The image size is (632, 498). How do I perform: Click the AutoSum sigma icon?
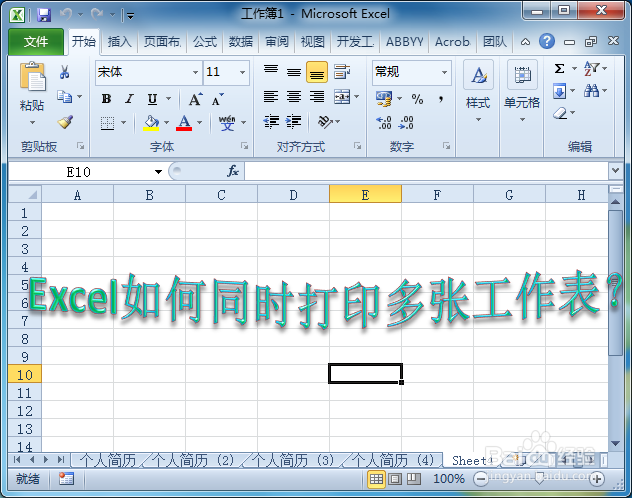click(x=559, y=69)
